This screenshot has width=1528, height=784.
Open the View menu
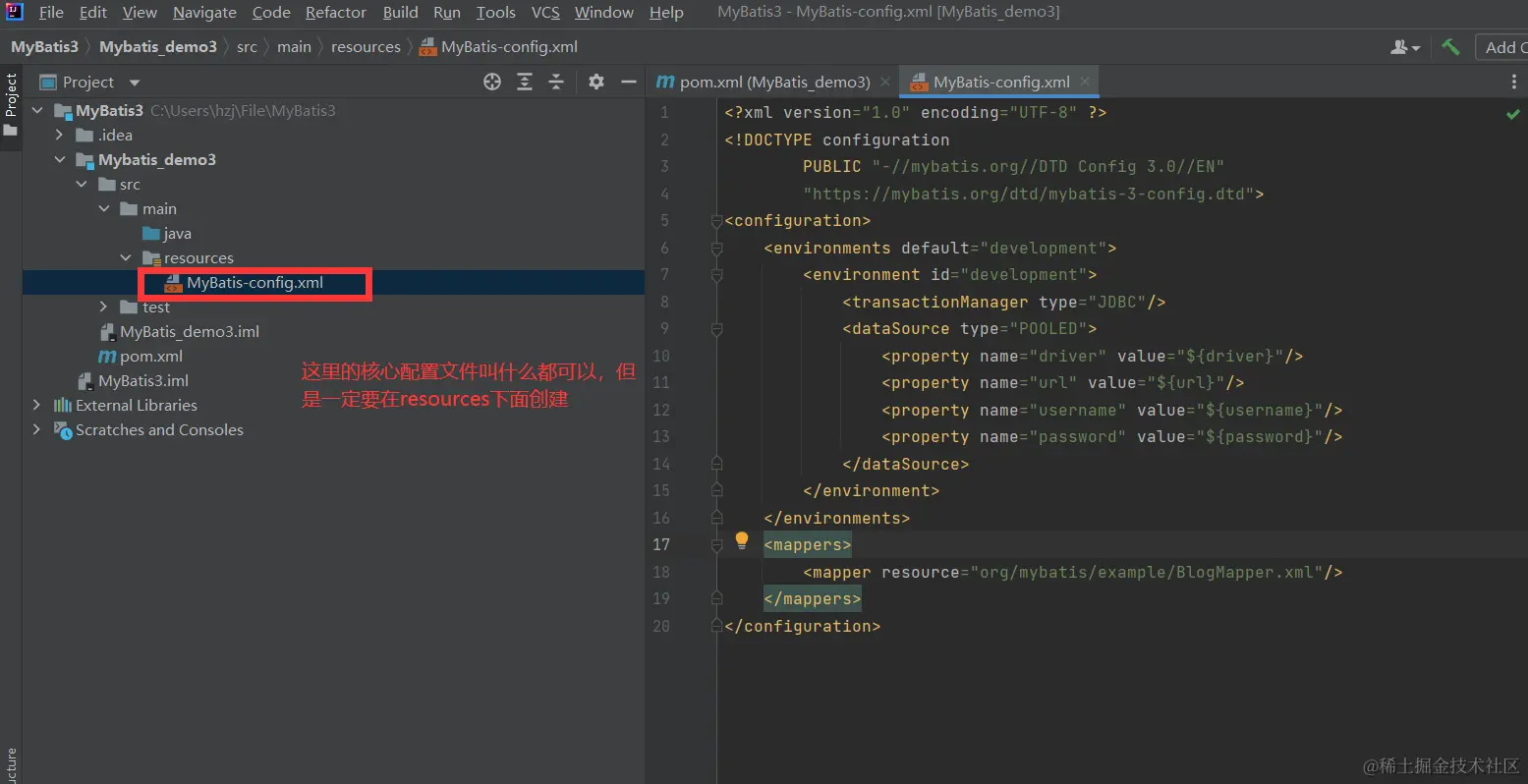coord(140,12)
